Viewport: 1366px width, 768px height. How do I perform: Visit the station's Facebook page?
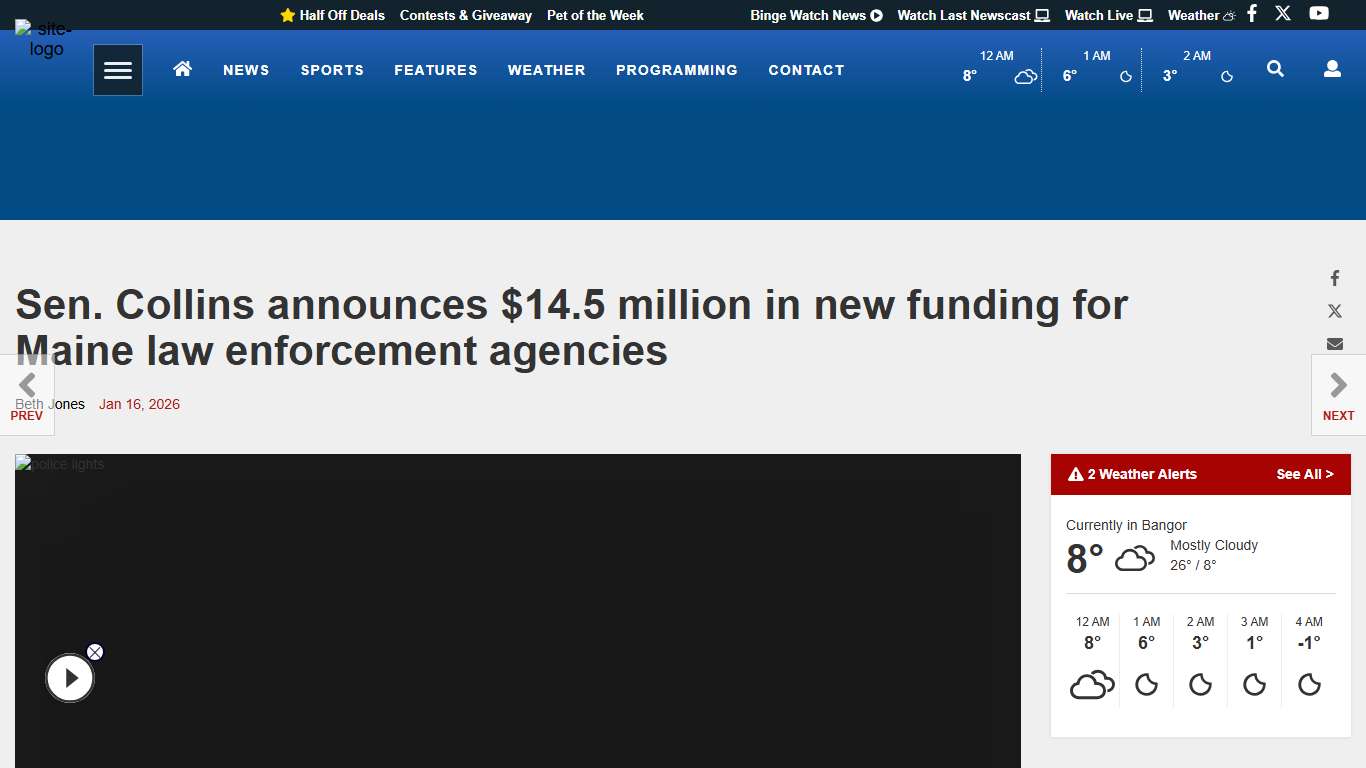(x=1251, y=14)
